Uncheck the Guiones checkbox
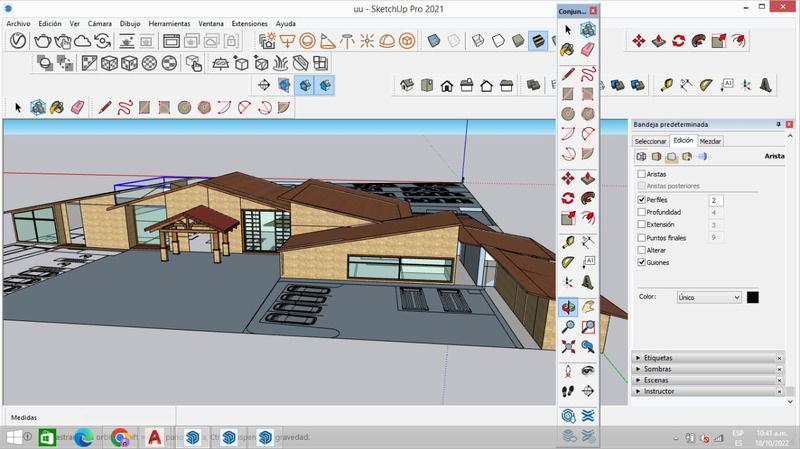Viewport: 800px width, 449px height. click(x=641, y=262)
